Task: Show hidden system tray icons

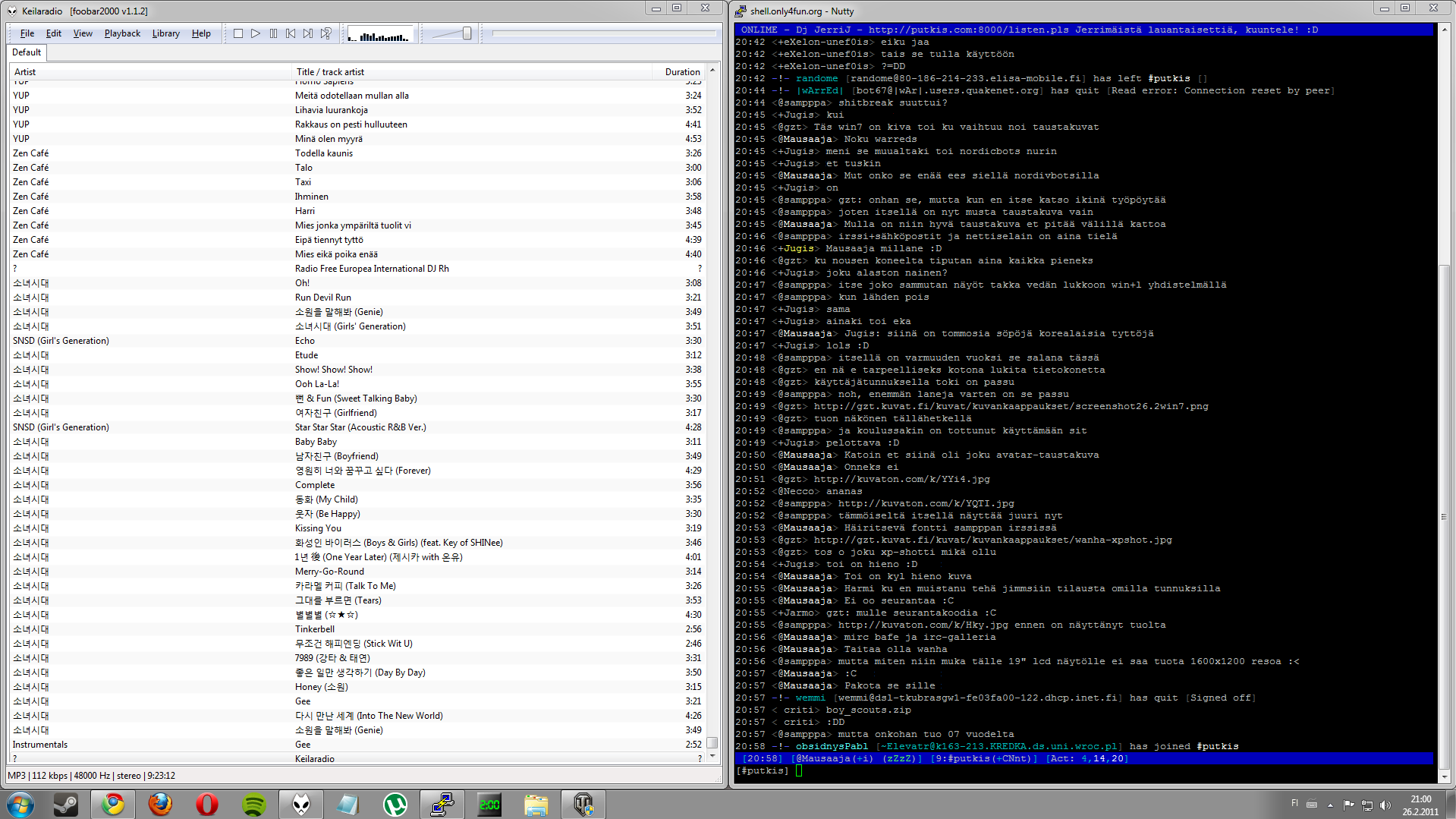Action: 1330,805
